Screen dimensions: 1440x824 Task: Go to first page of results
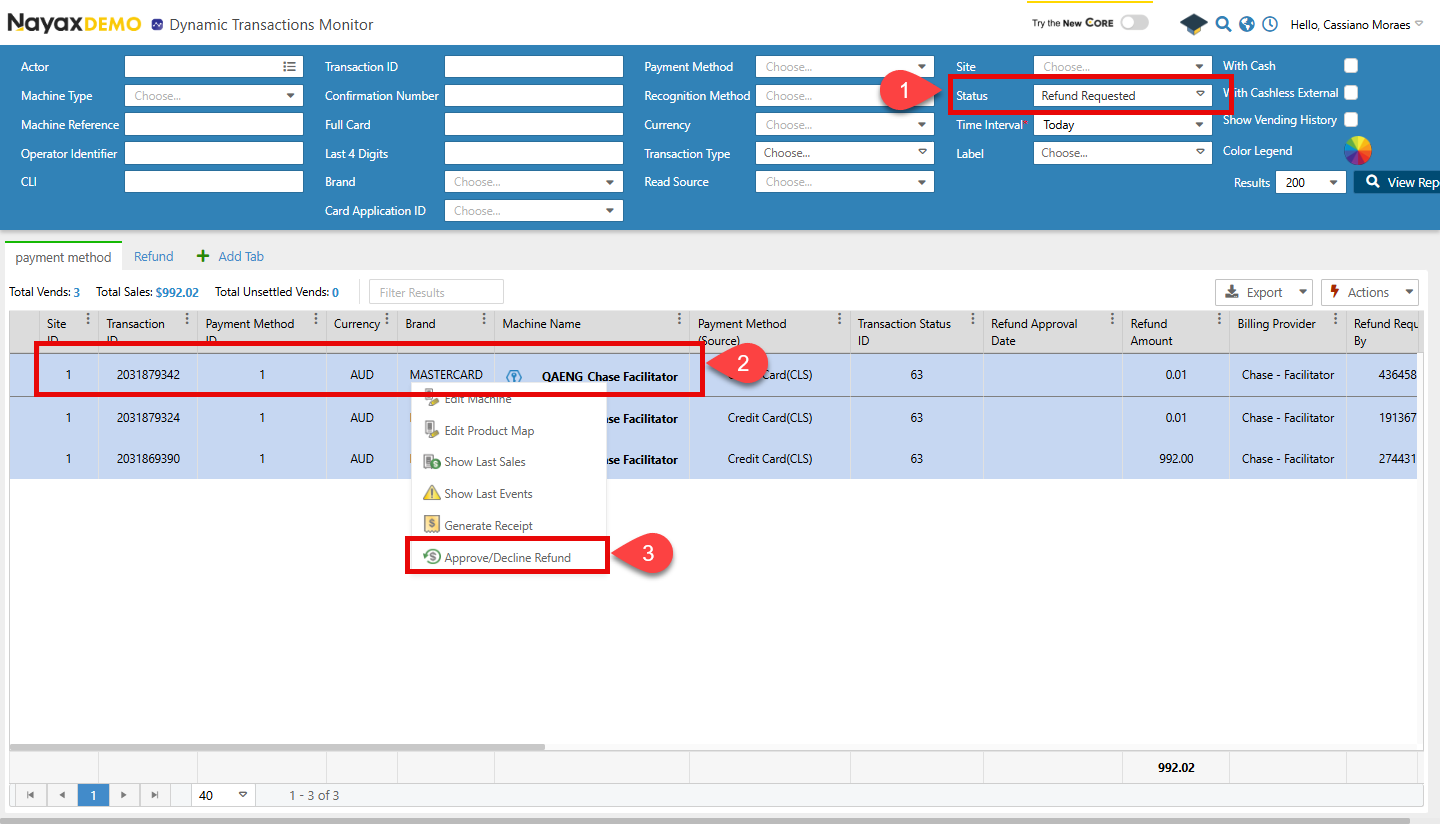pyautogui.click(x=30, y=795)
